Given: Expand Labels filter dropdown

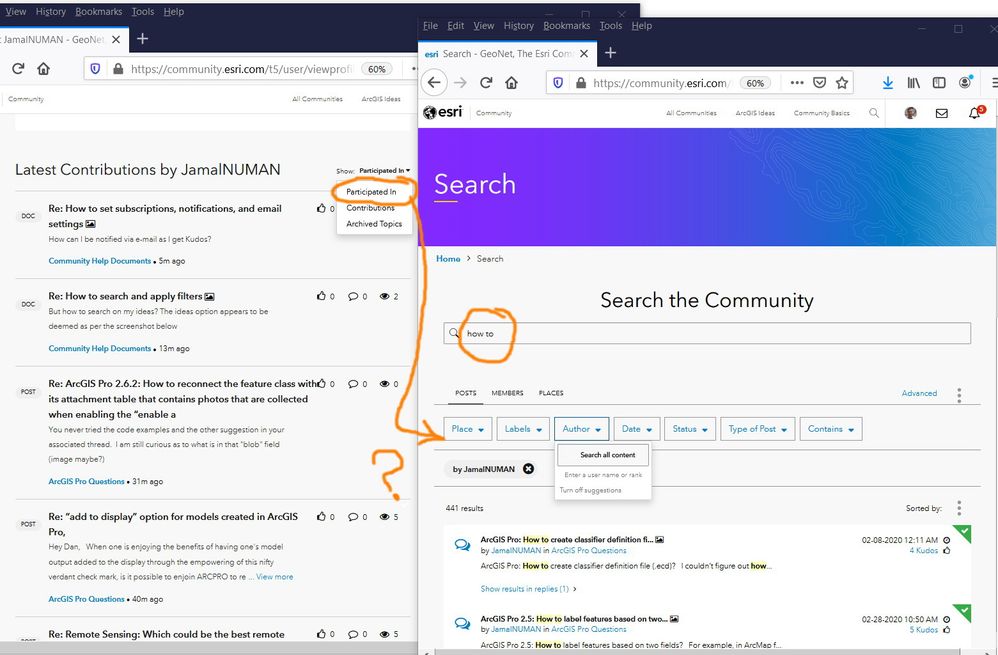Looking at the screenshot, I should click(523, 429).
